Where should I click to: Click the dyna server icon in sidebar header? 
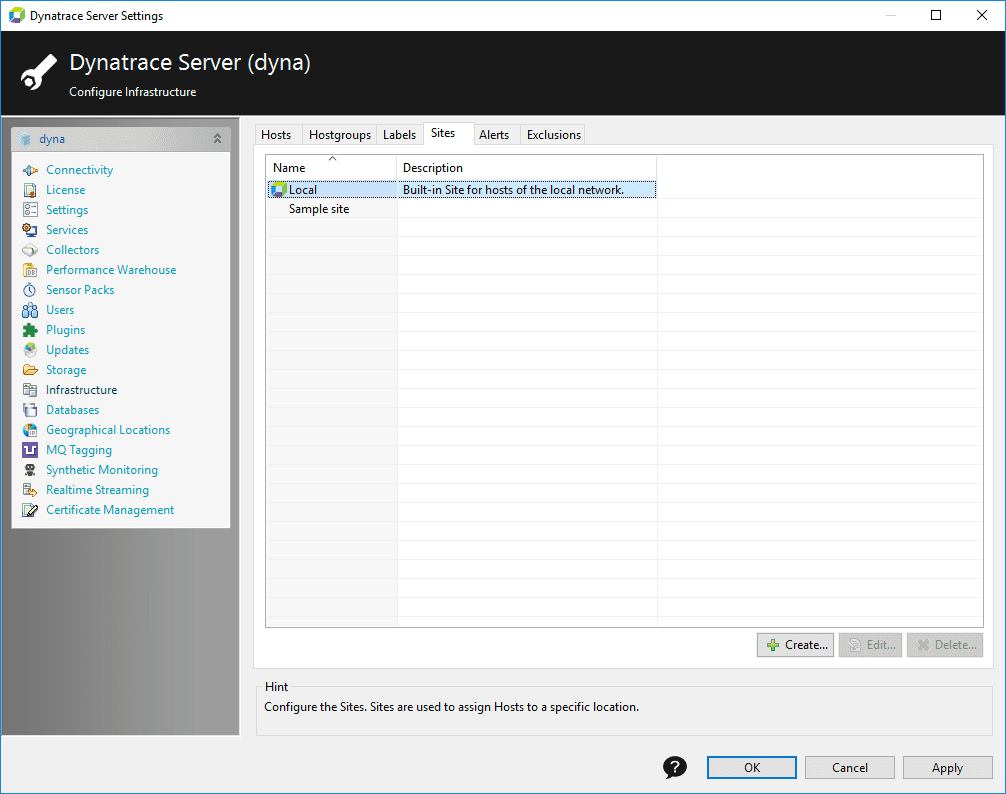pyautogui.click(x=26, y=139)
